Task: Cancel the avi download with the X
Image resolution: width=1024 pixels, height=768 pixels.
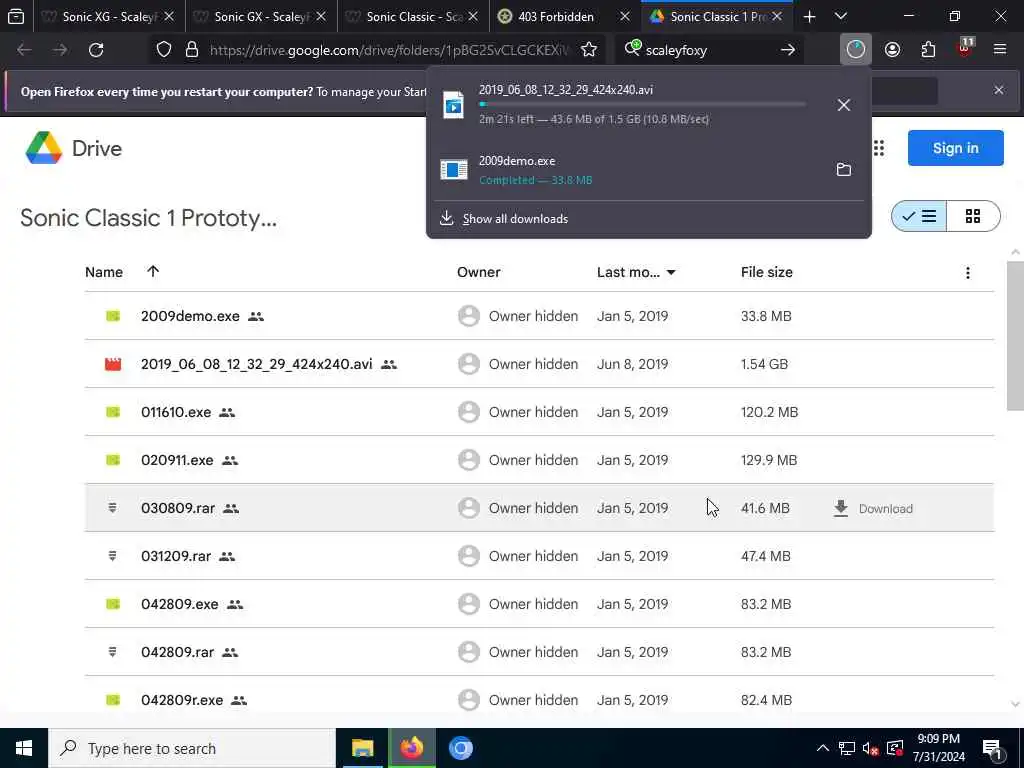Action: click(x=844, y=105)
